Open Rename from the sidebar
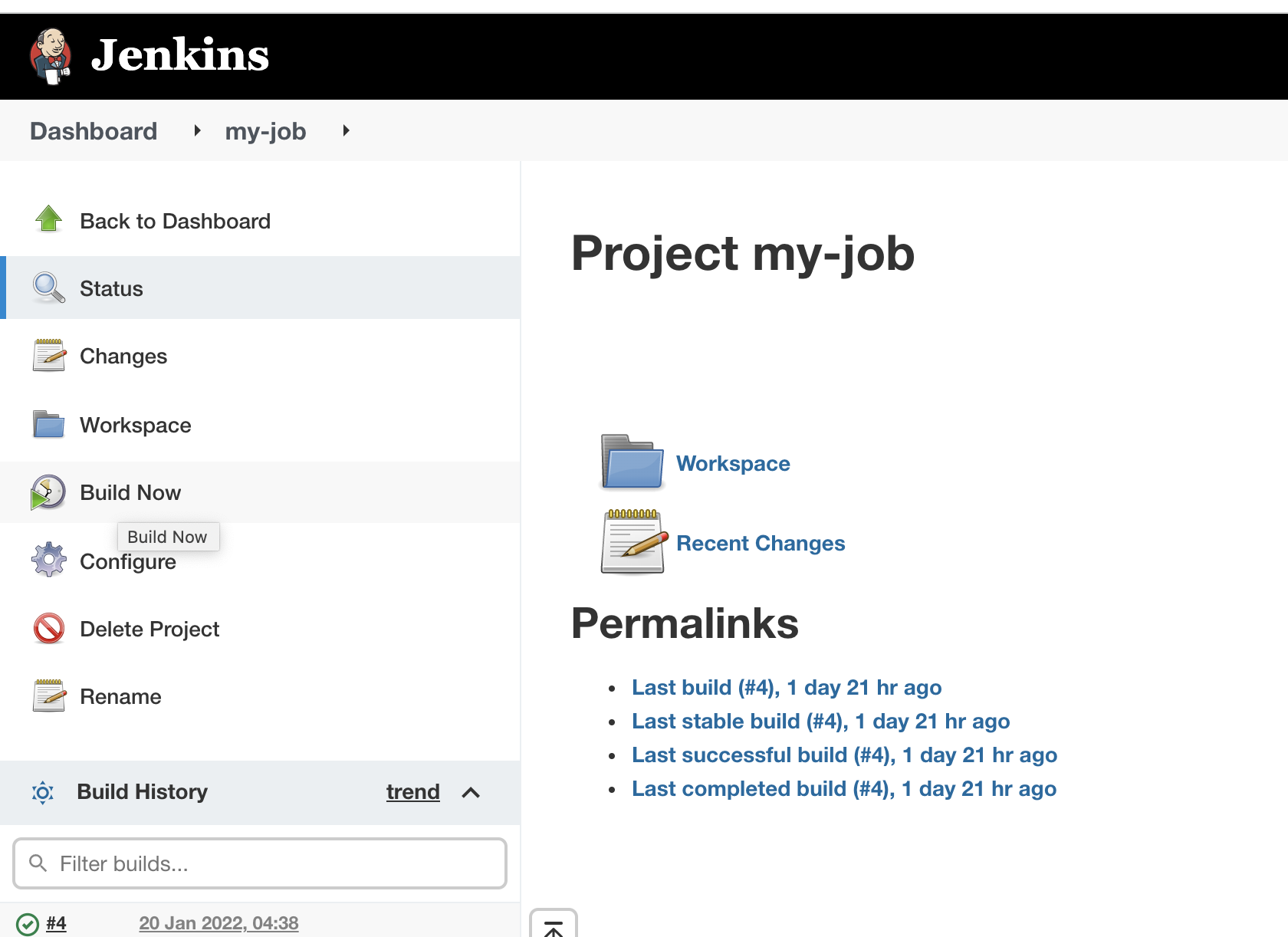Image resolution: width=1288 pixels, height=937 pixels. pyautogui.click(x=120, y=696)
